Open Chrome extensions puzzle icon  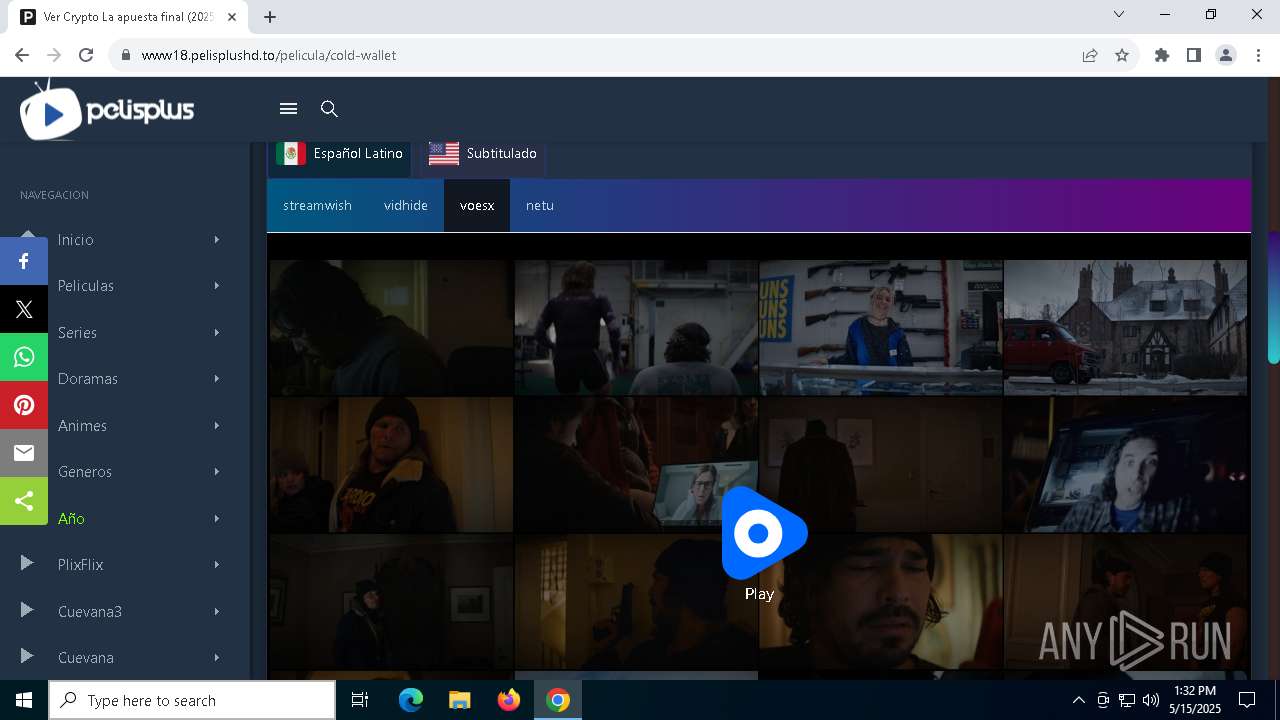point(1162,55)
